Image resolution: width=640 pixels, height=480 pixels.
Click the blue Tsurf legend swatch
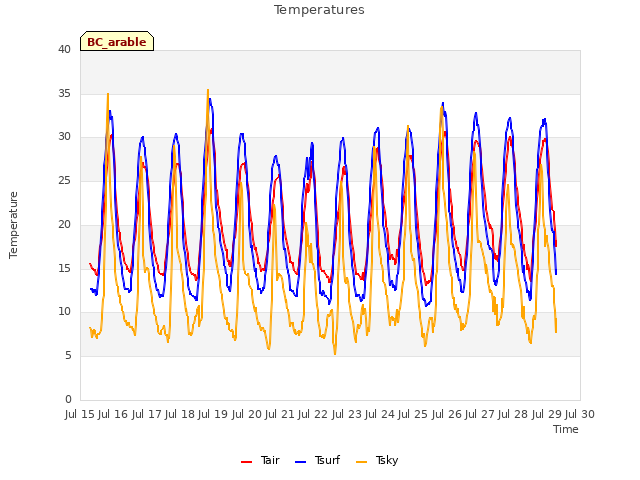point(300,462)
